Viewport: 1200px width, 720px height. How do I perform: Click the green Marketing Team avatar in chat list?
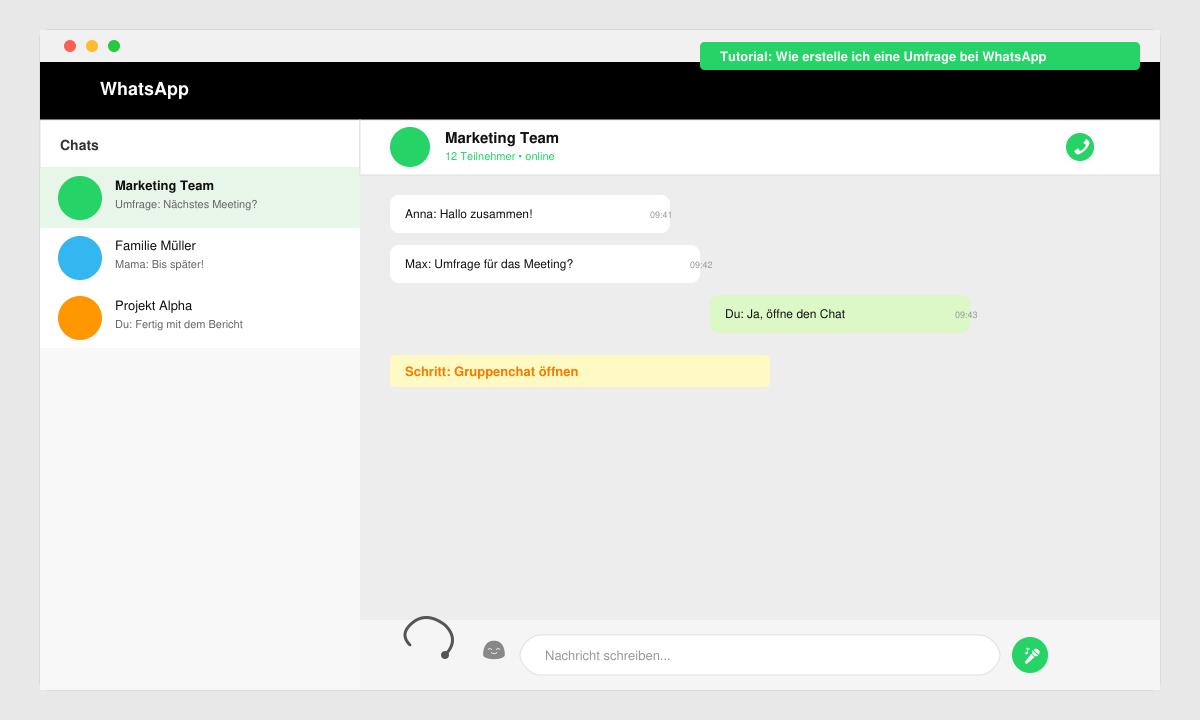coord(80,198)
